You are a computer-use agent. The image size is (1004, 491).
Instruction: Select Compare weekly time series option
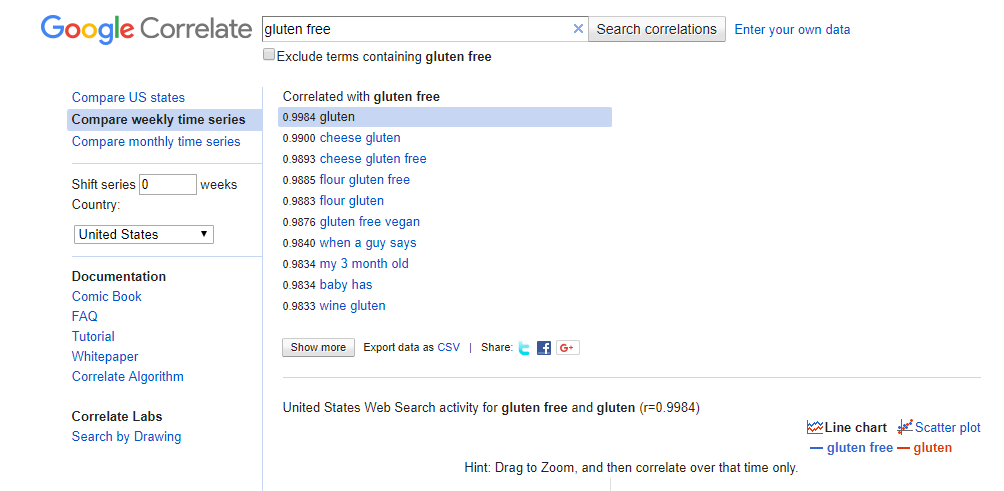(x=158, y=119)
